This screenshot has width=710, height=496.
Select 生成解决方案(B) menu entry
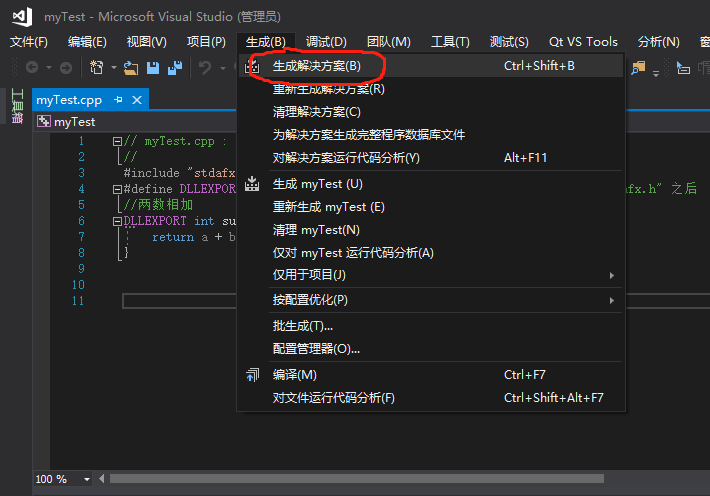click(431, 66)
